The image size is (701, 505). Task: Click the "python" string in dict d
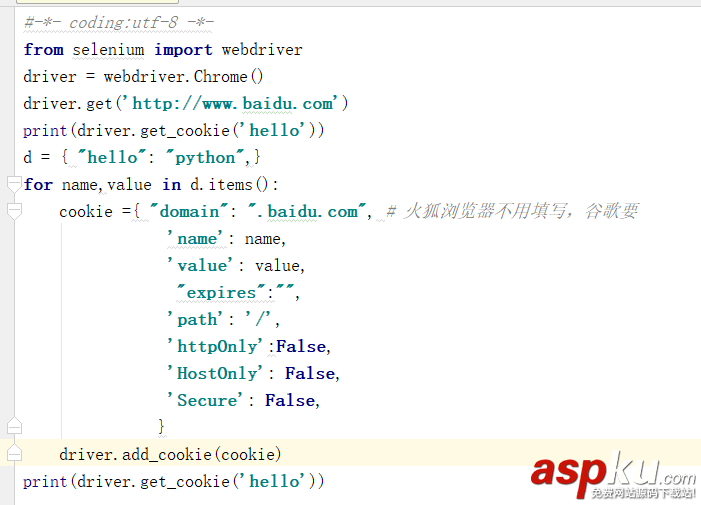[x=205, y=157]
